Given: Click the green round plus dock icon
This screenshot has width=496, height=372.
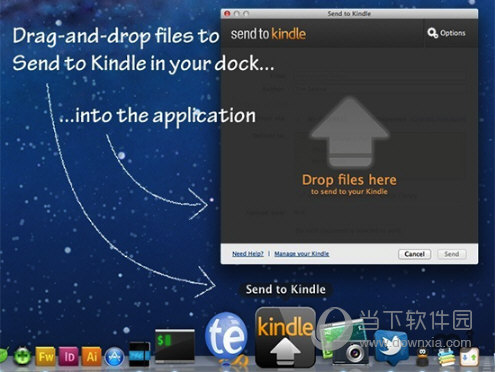Looking at the screenshot, I should tap(22, 356).
